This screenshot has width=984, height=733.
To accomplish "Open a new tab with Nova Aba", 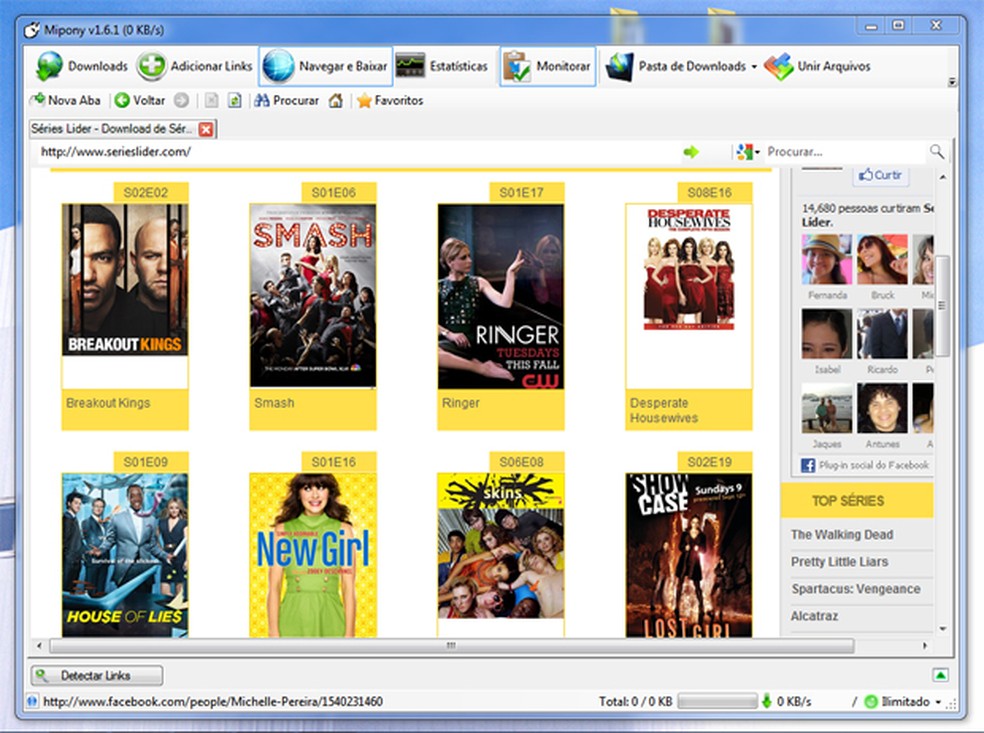I will click(x=65, y=100).
